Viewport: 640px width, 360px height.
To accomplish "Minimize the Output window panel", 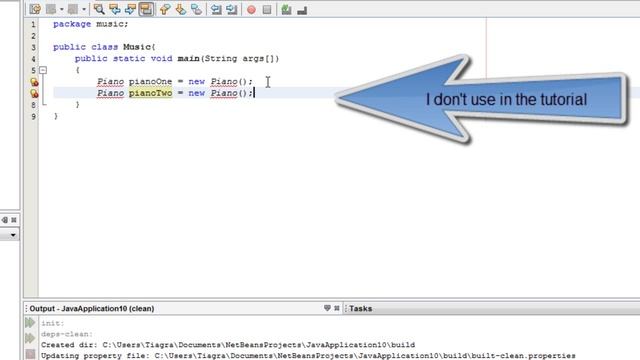I will coord(327,308).
